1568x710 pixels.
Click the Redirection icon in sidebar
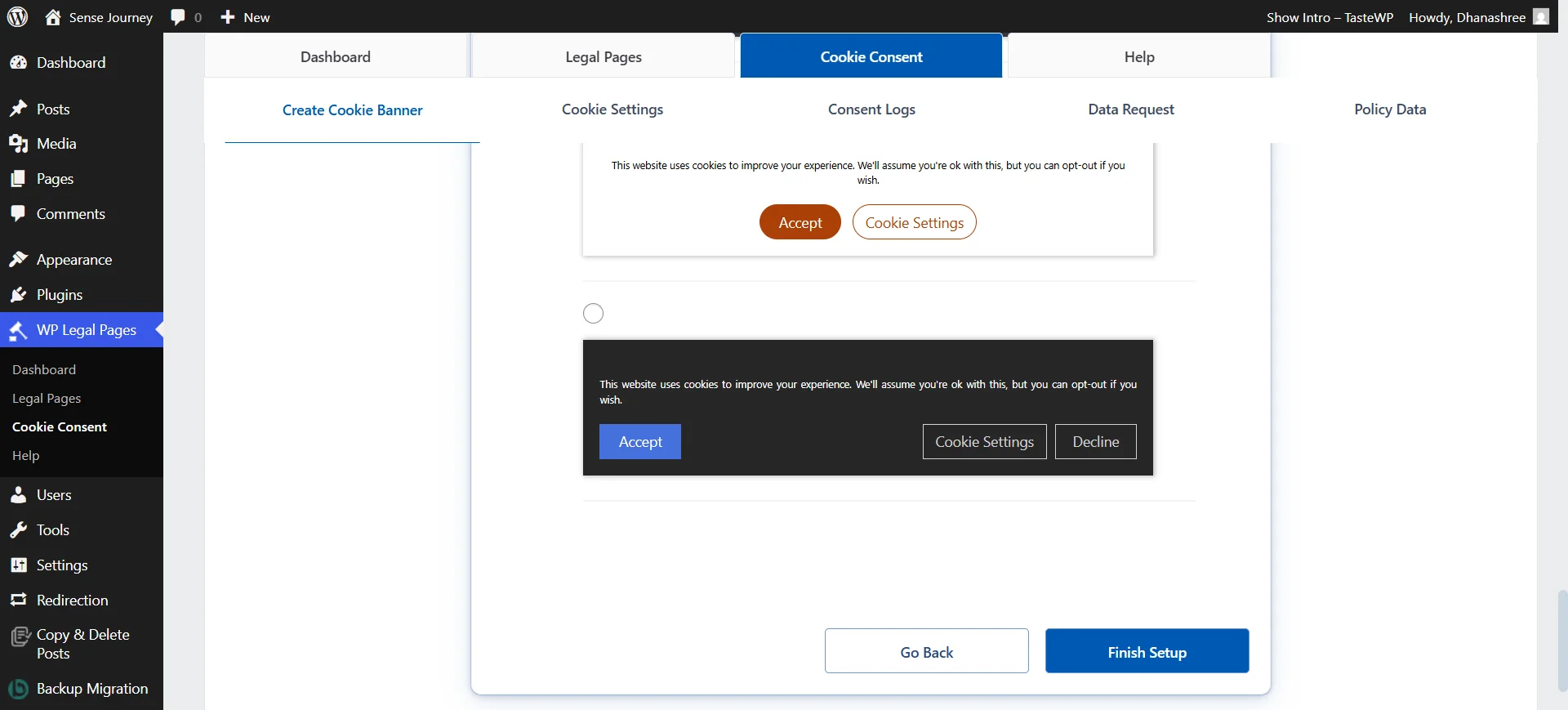pyautogui.click(x=18, y=601)
